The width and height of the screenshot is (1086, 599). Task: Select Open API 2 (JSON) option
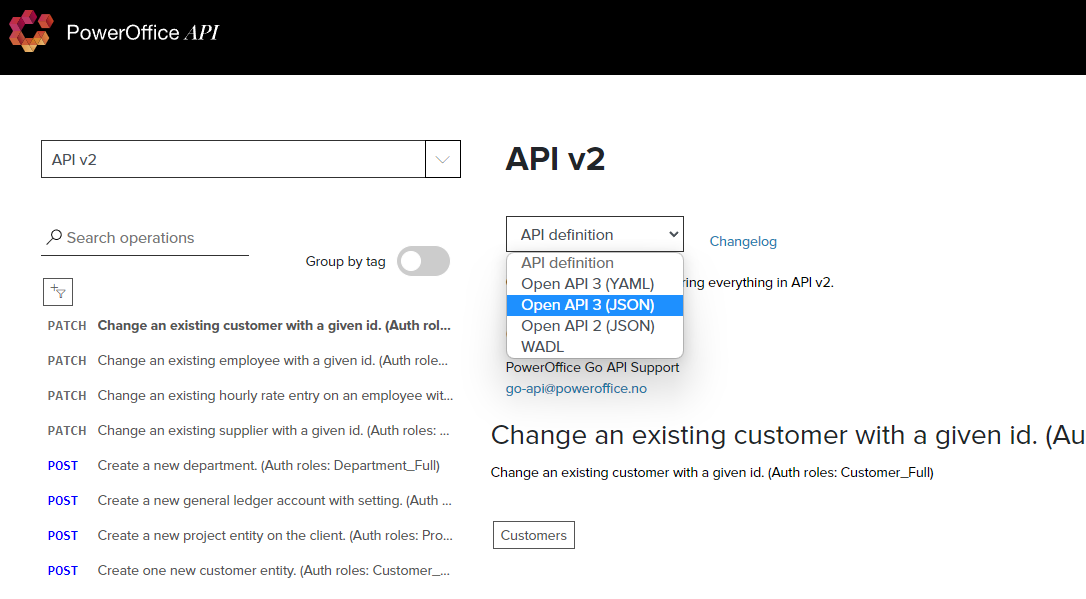[x=587, y=326]
